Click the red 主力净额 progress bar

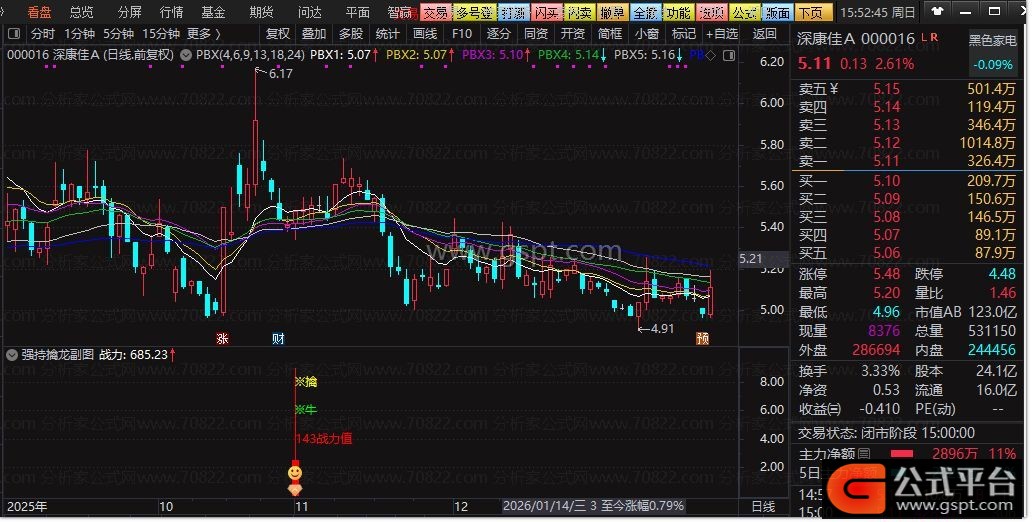(x=916, y=454)
